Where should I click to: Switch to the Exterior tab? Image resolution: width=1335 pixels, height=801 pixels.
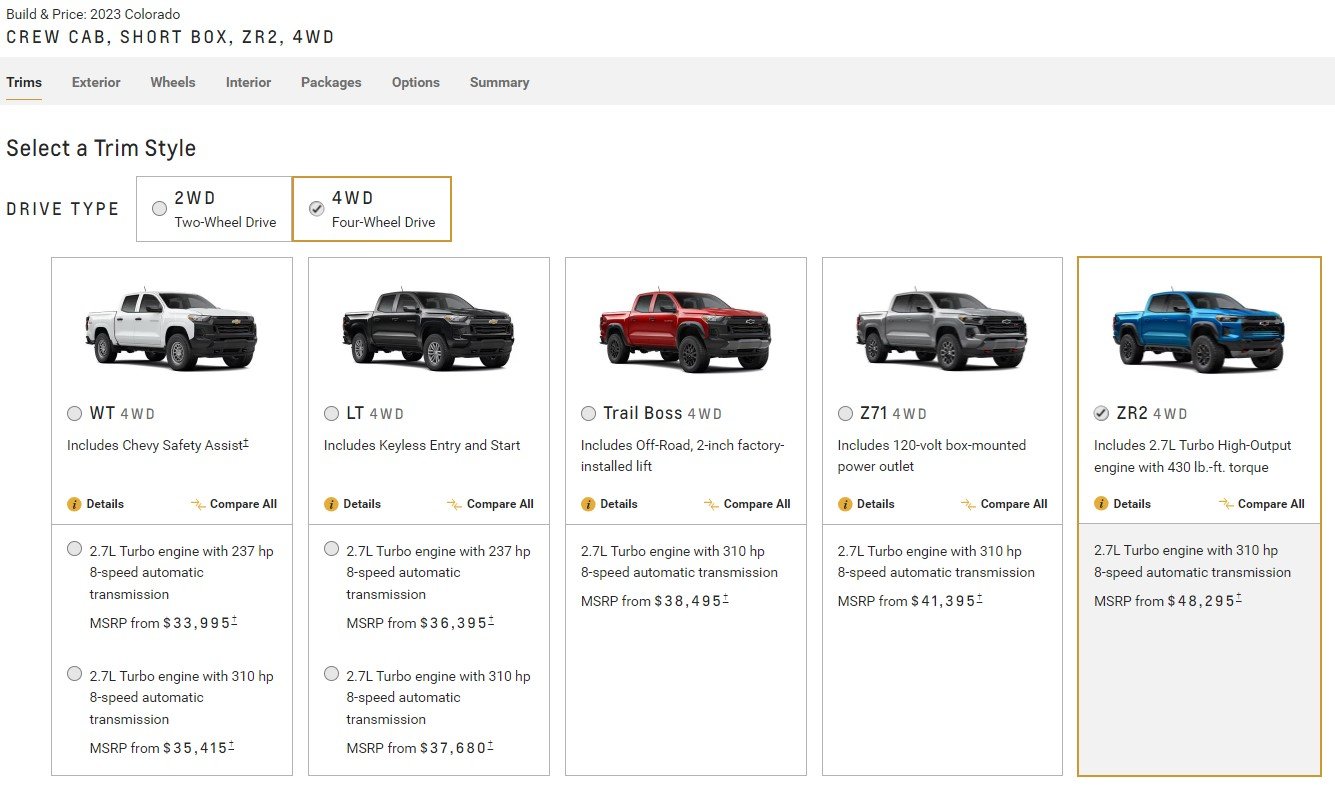tap(96, 82)
